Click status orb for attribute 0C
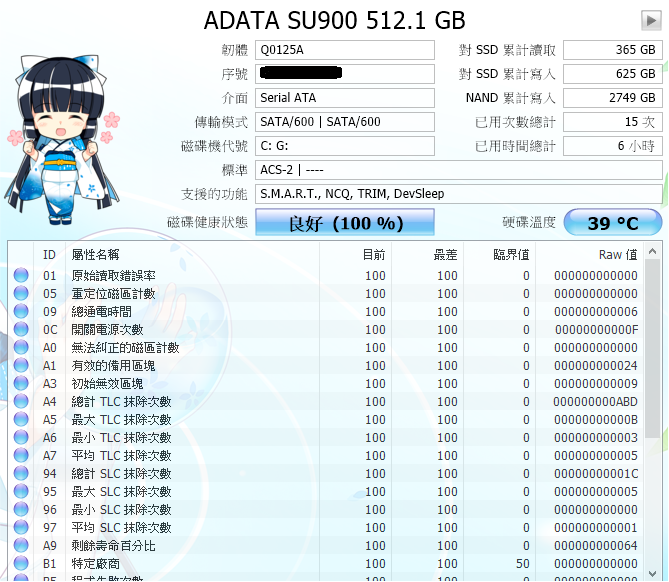 pos(21,329)
